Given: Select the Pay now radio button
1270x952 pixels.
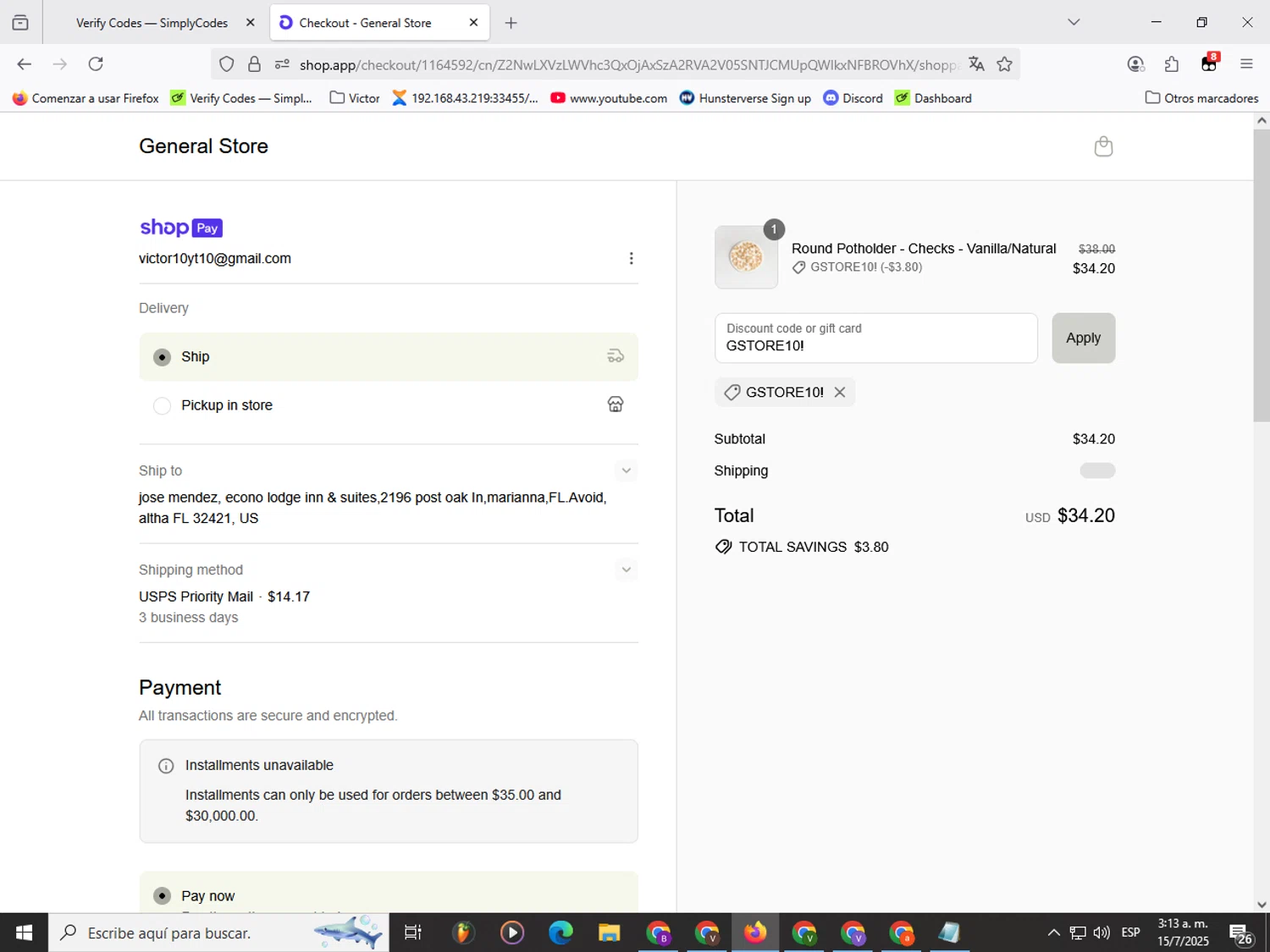Looking at the screenshot, I should pyautogui.click(x=162, y=896).
